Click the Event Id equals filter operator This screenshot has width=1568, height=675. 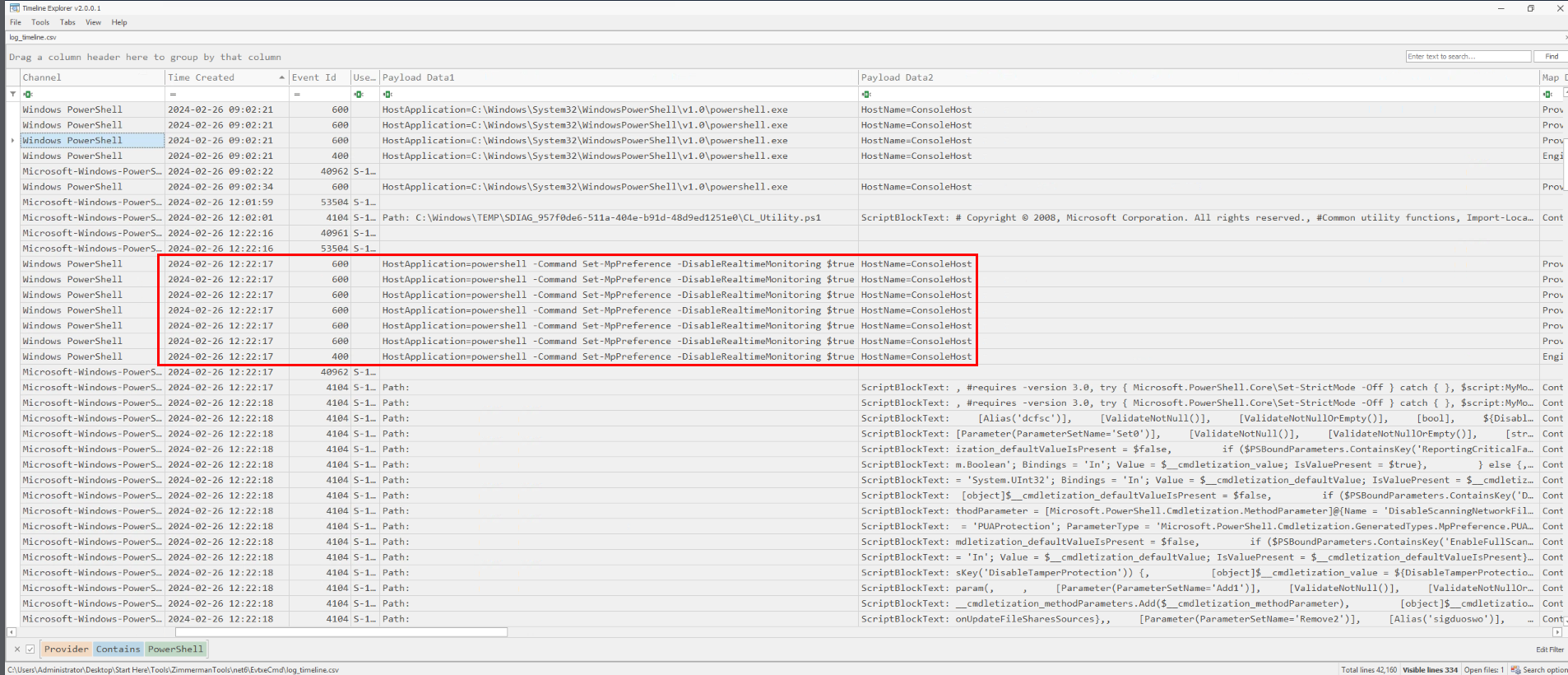click(x=296, y=94)
